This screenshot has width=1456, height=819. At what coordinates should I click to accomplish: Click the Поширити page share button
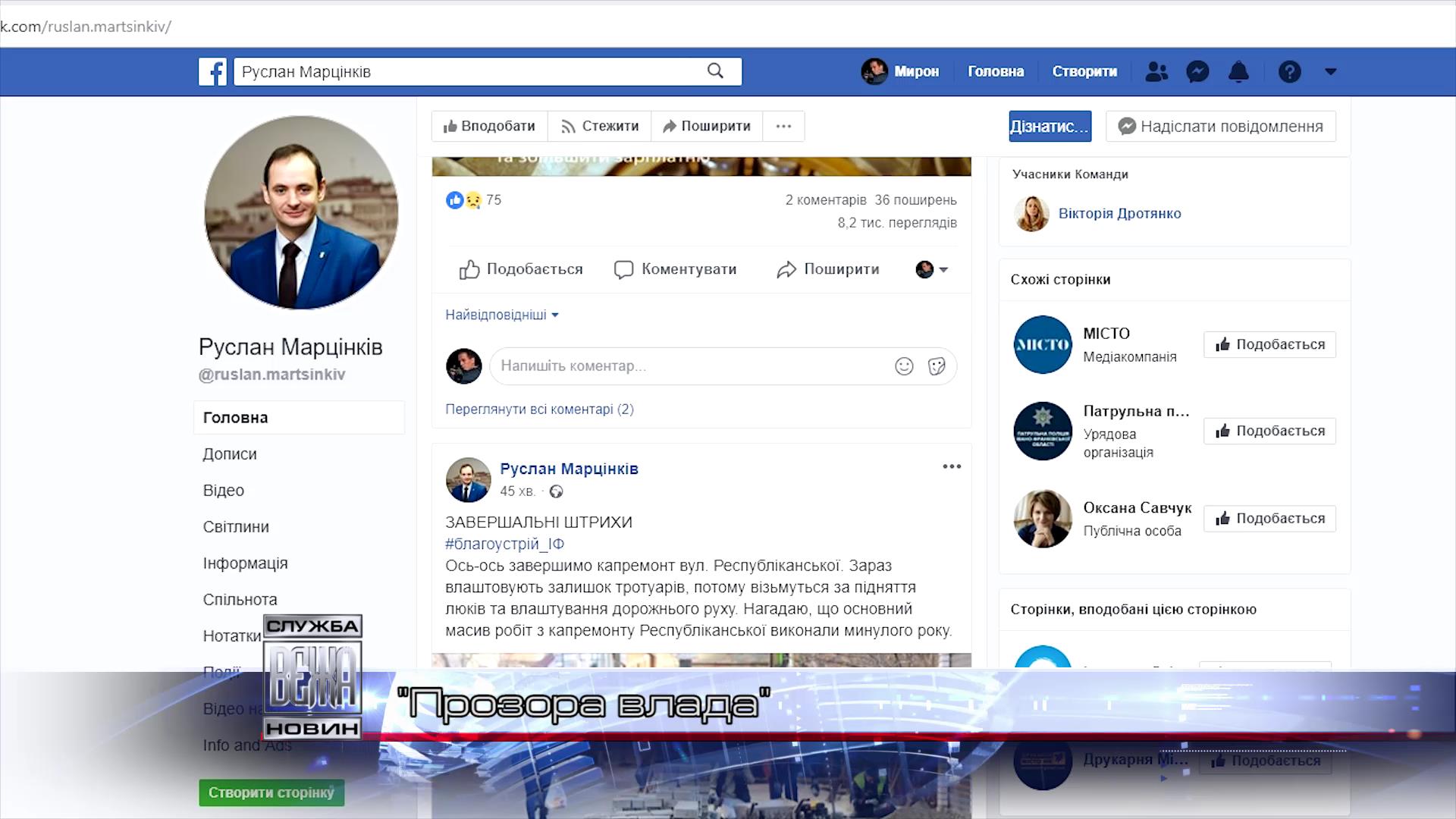coord(707,126)
